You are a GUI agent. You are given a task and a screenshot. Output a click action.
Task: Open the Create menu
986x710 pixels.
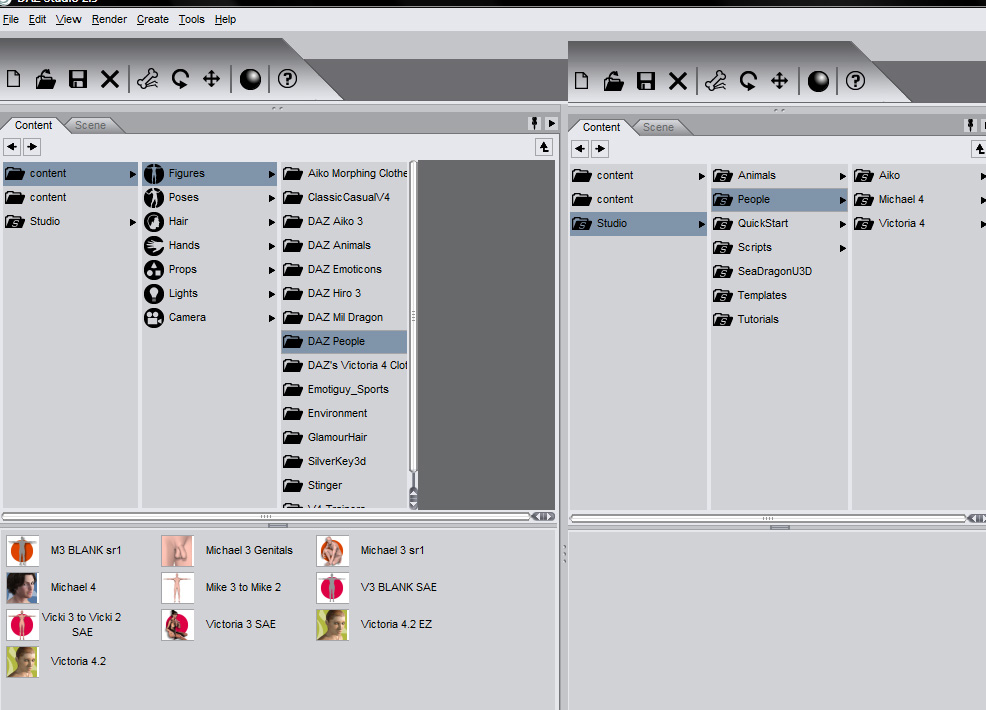pos(153,19)
